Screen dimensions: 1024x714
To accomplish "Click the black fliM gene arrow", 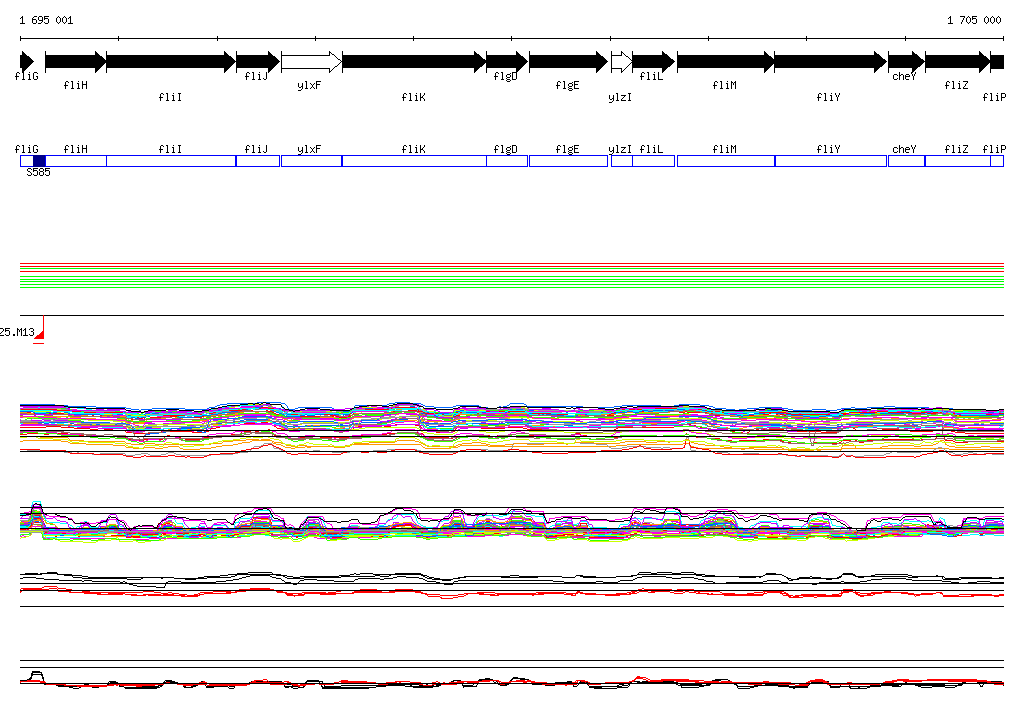I will [725, 62].
